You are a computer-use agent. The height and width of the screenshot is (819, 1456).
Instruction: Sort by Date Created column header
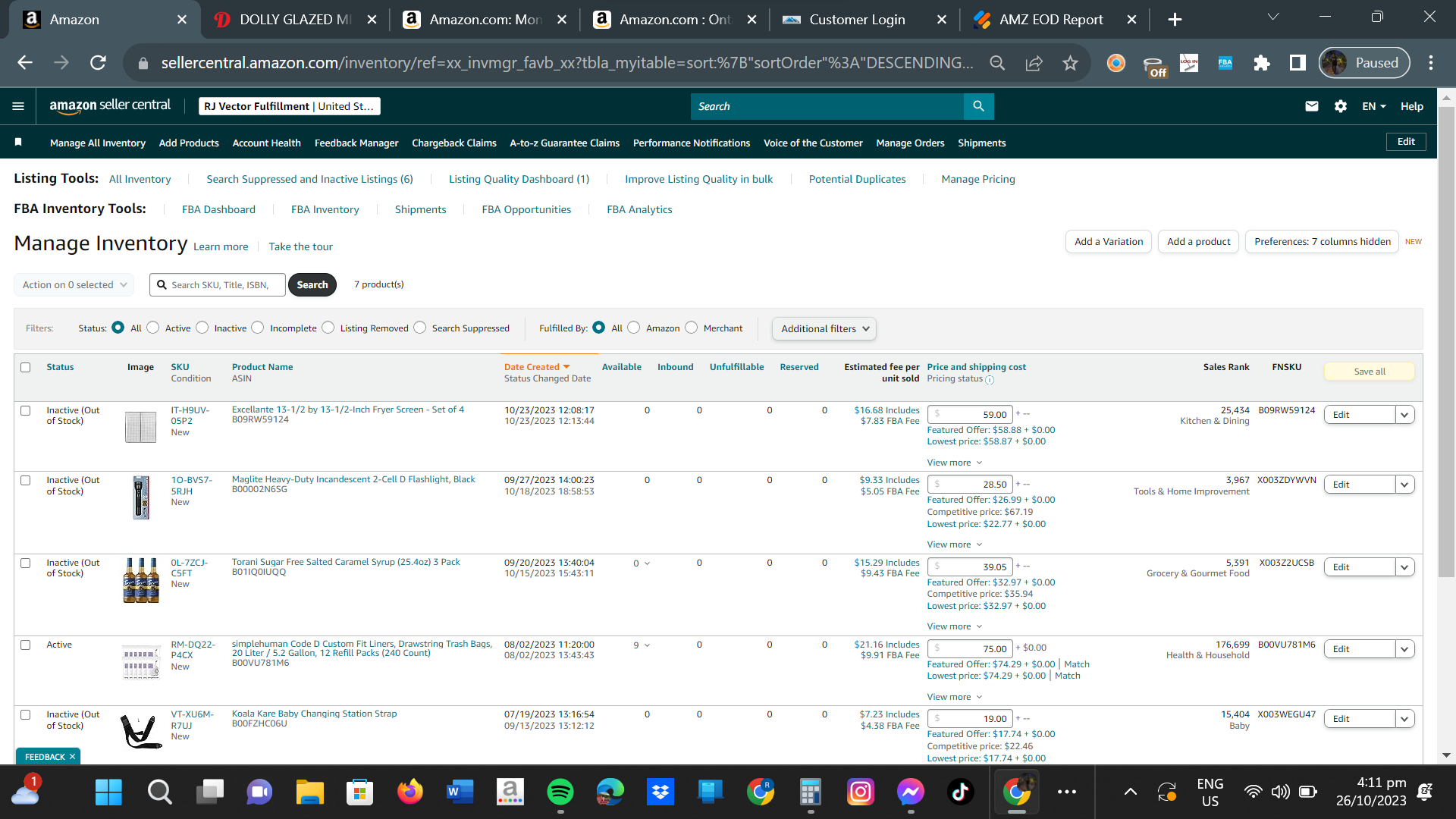536,367
